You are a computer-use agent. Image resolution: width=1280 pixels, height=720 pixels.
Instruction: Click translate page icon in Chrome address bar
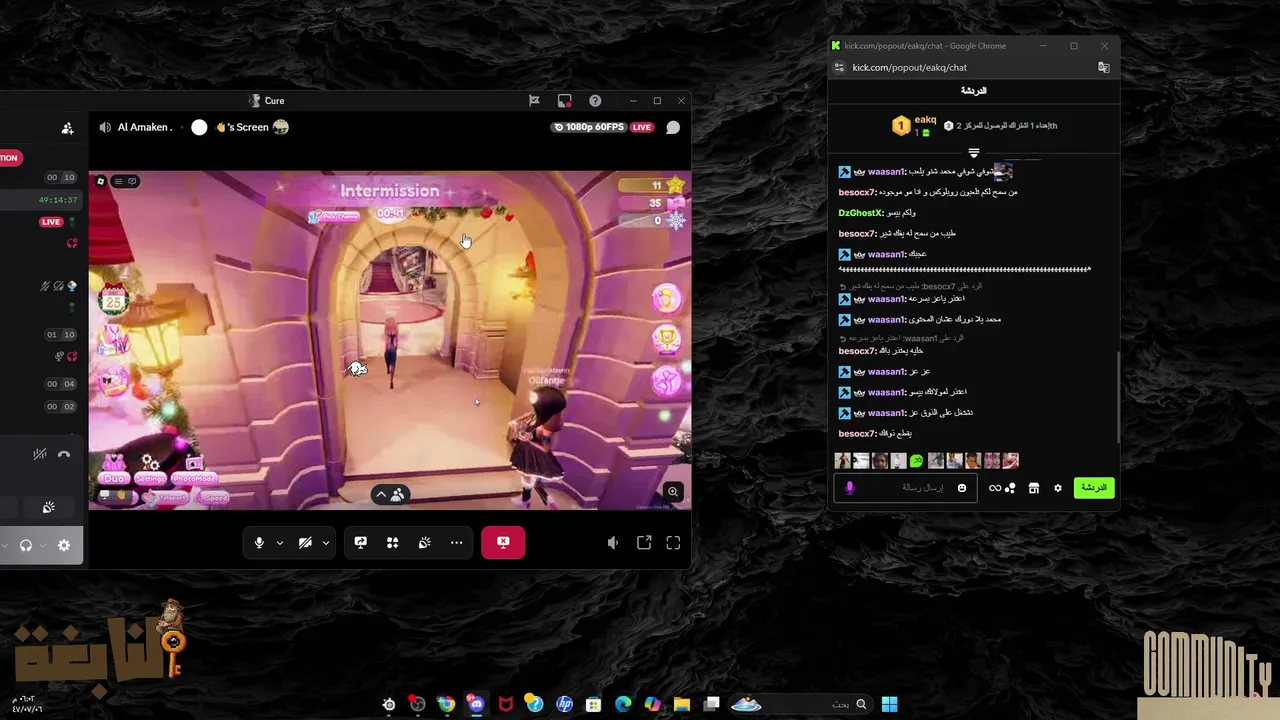pyautogui.click(x=1104, y=68)
